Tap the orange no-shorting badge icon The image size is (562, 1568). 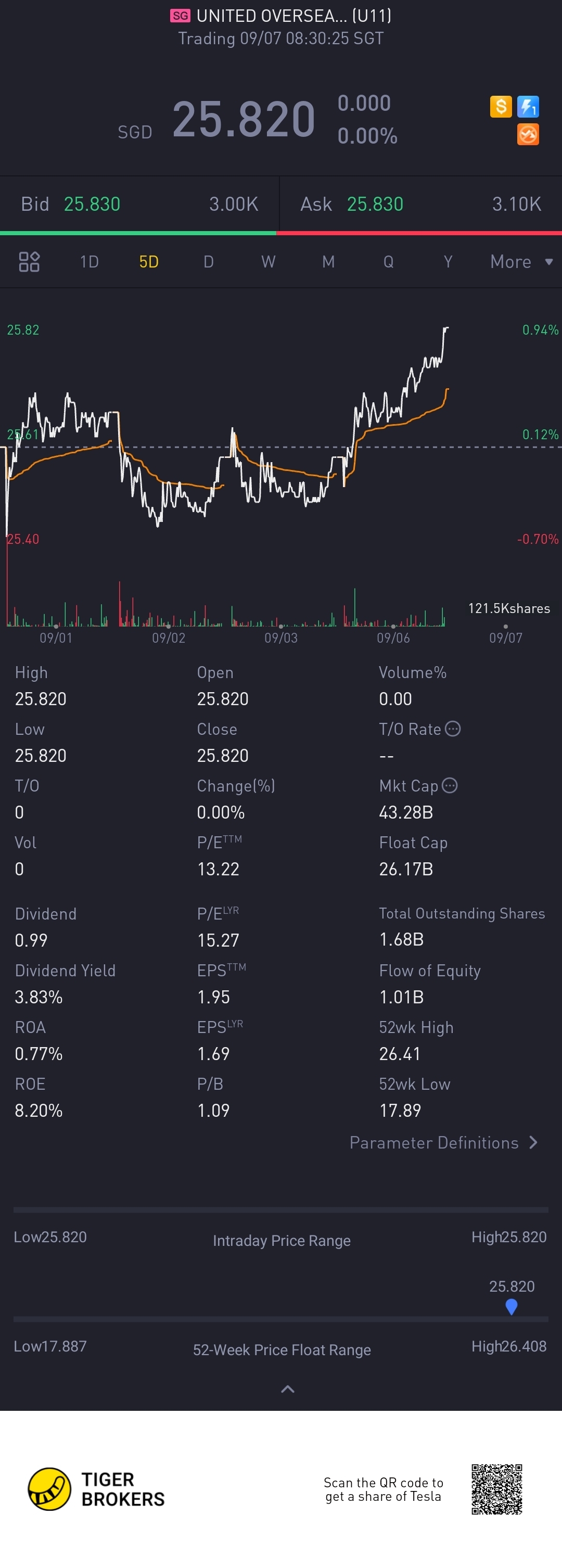[x=528, y=134]
